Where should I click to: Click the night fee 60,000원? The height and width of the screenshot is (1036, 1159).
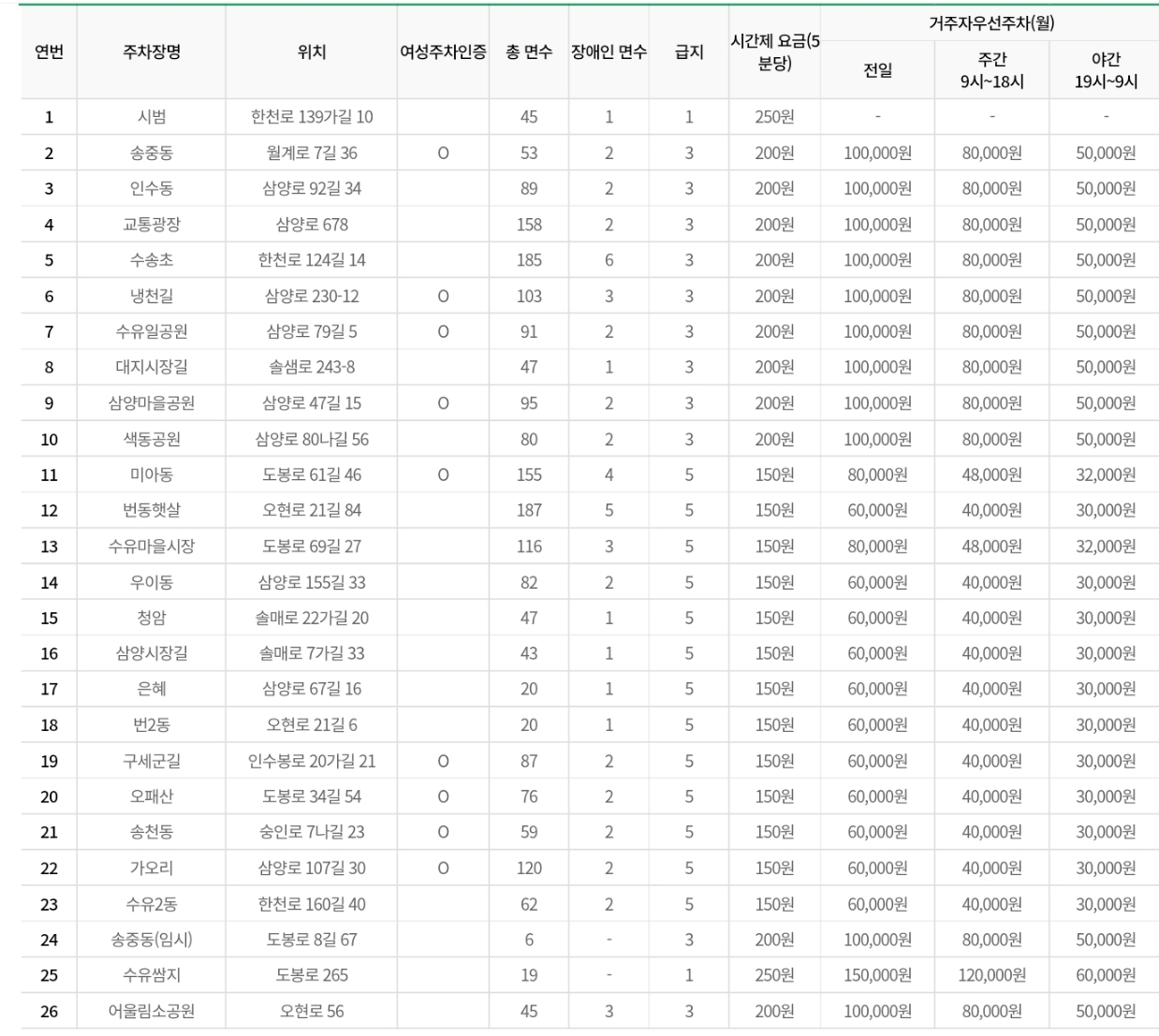coord(1106,975)
